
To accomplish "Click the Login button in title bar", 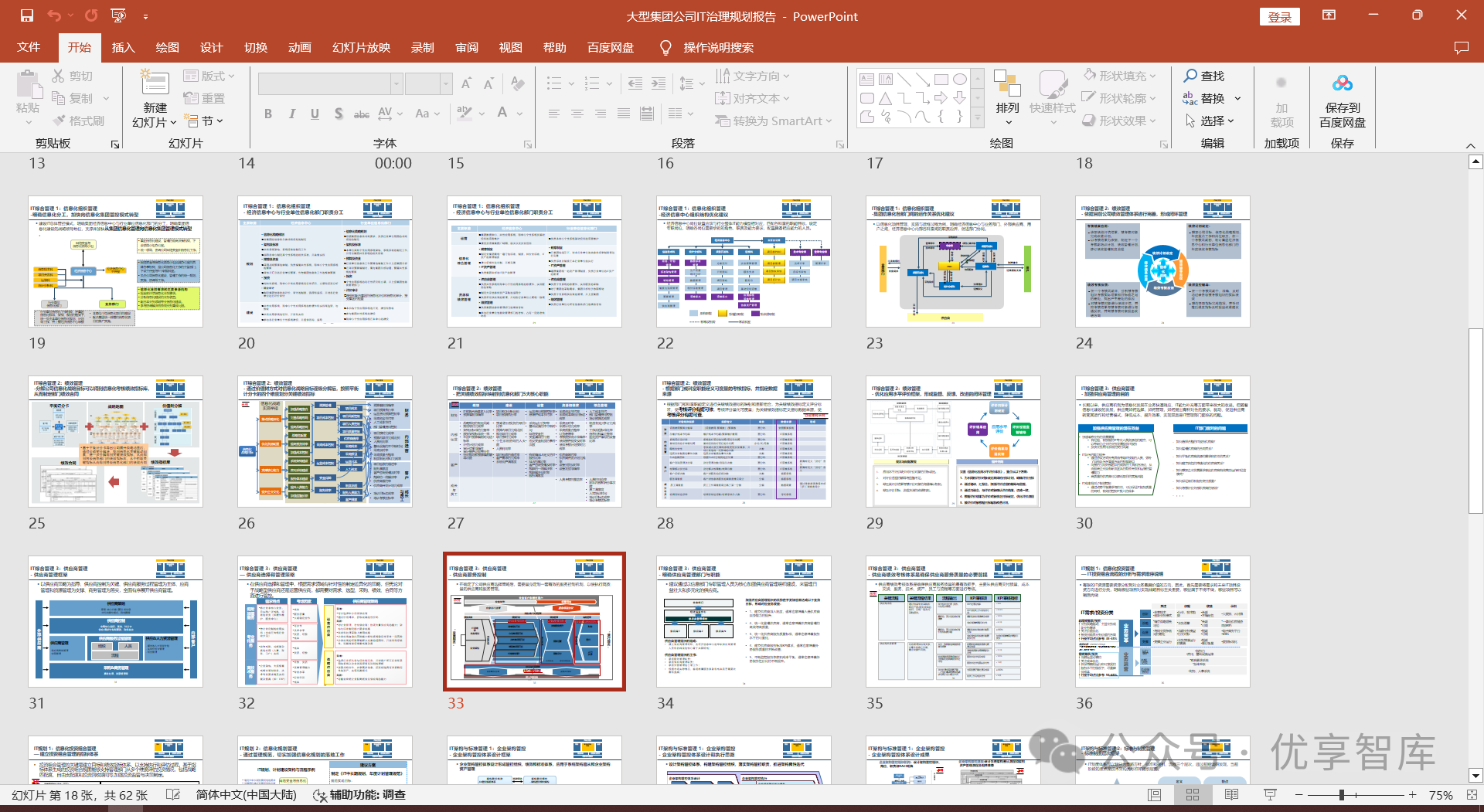I will coord(1279,17).
